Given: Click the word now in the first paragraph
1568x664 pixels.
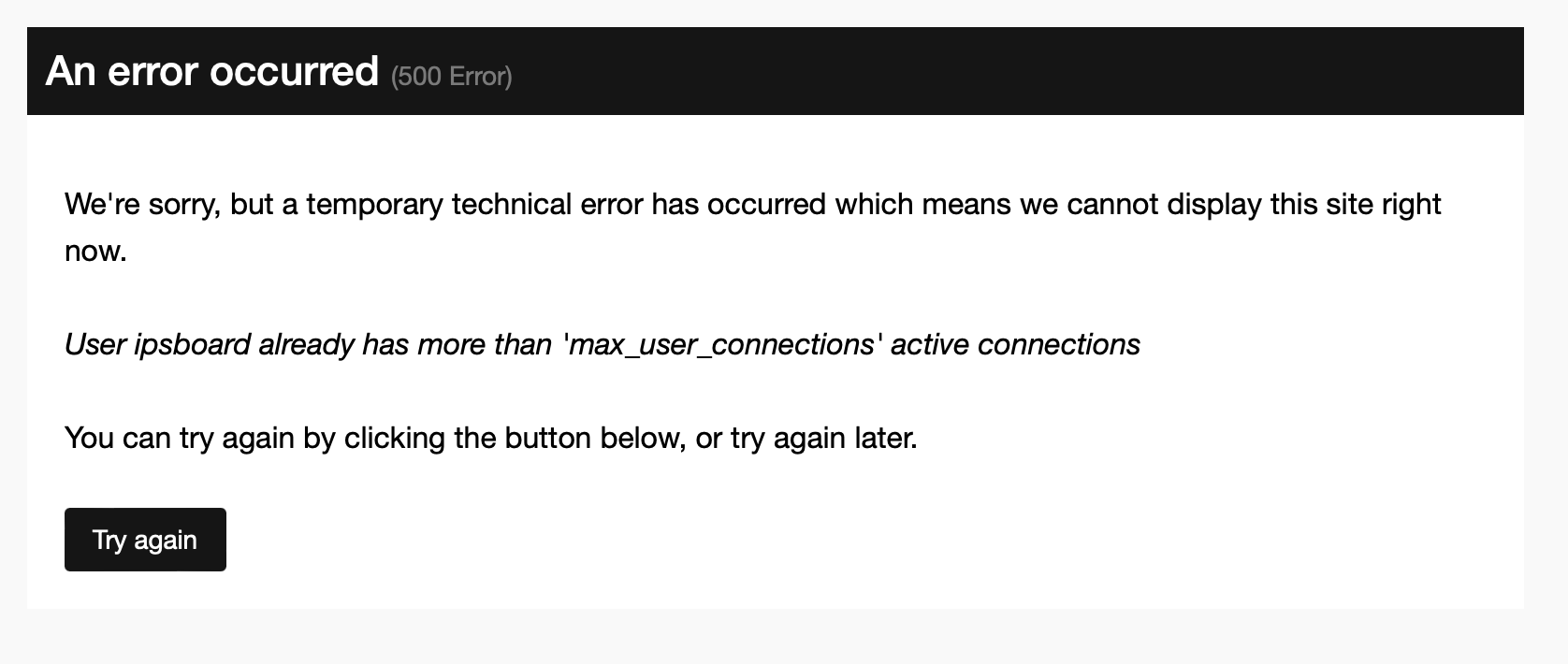Looking at the screenshot, I should click(x=94, y=250).
